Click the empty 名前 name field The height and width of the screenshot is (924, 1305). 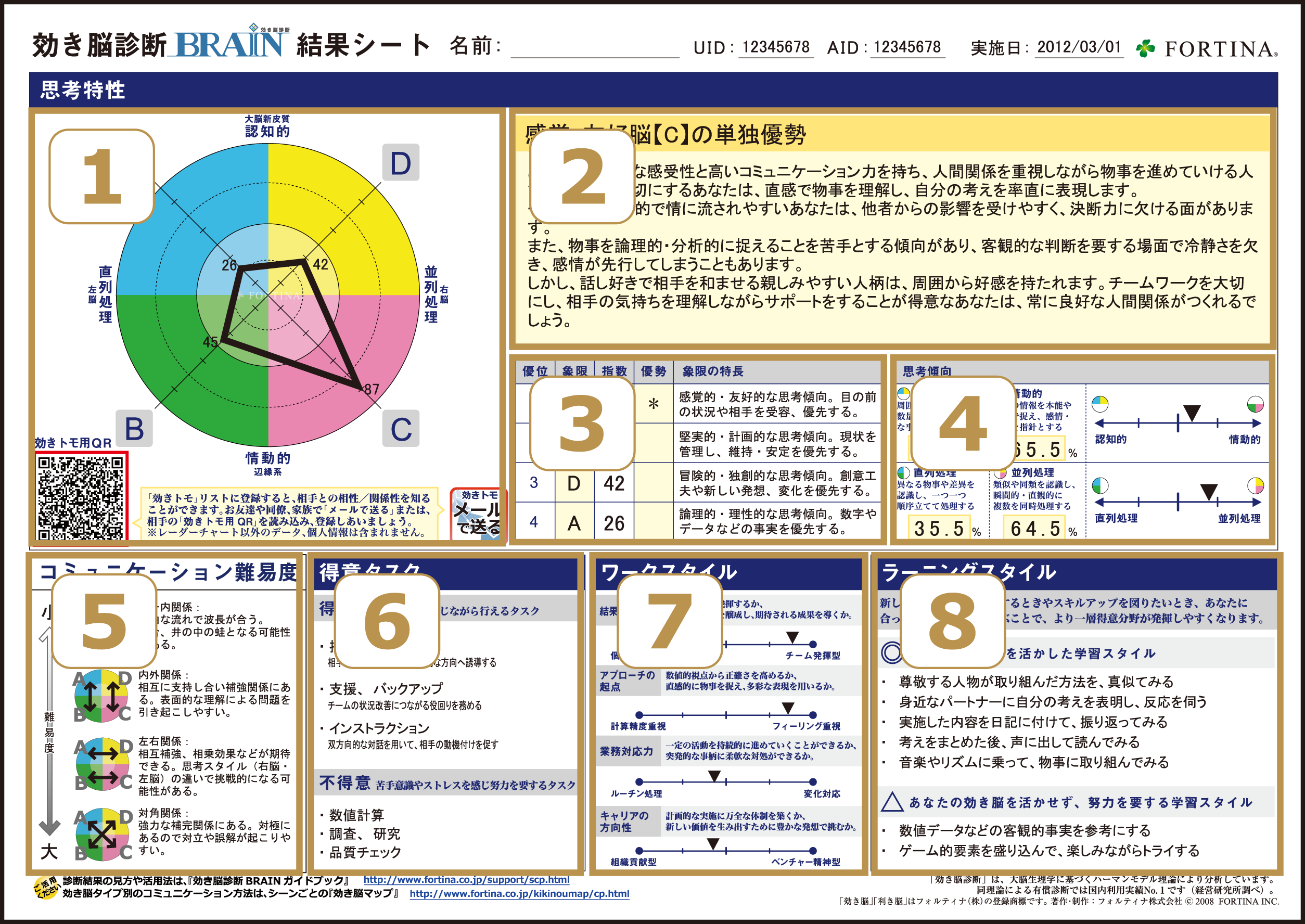[594, 47]
